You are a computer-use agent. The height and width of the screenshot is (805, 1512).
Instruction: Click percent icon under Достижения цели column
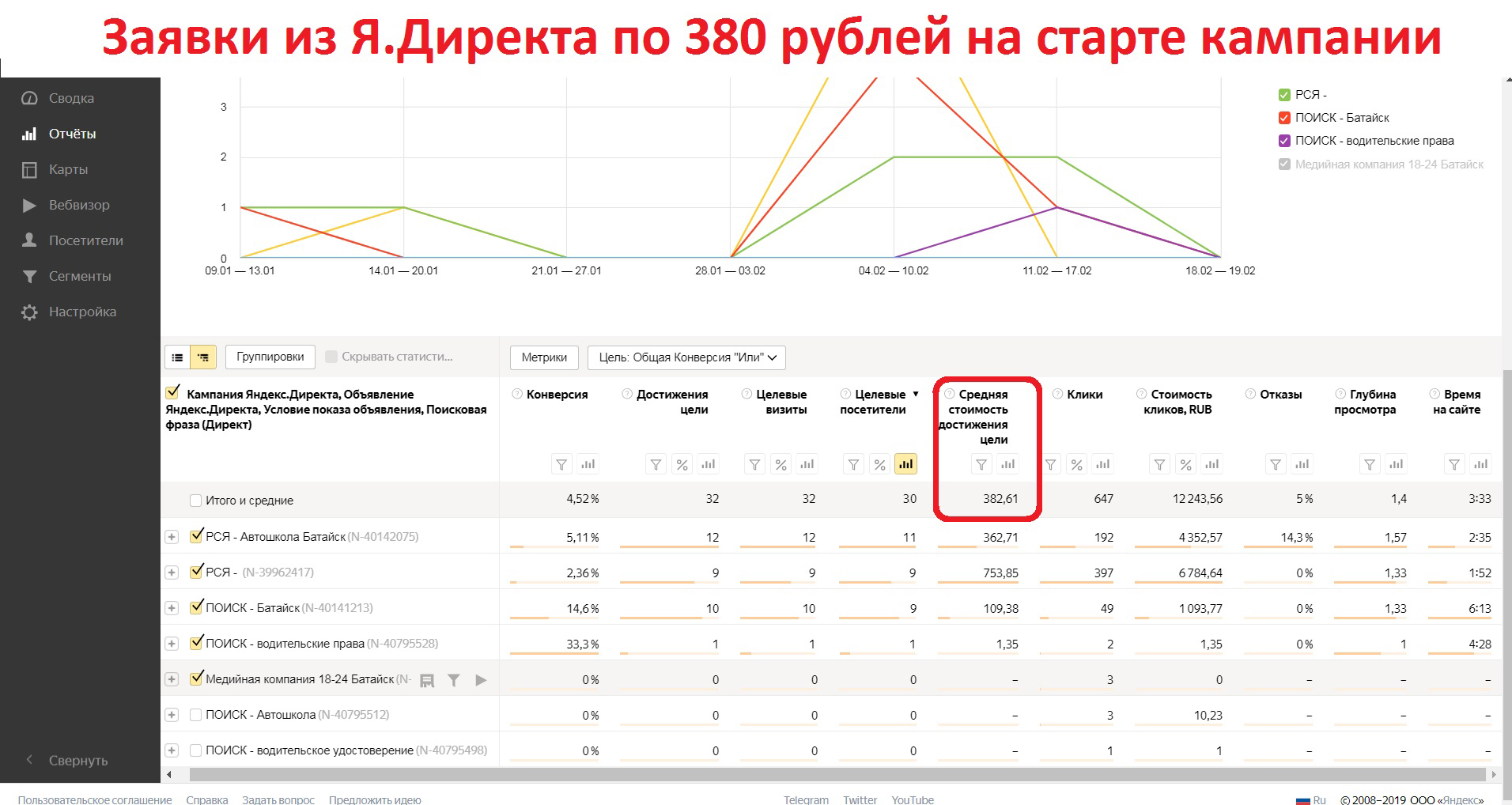[x=682, y=465]
